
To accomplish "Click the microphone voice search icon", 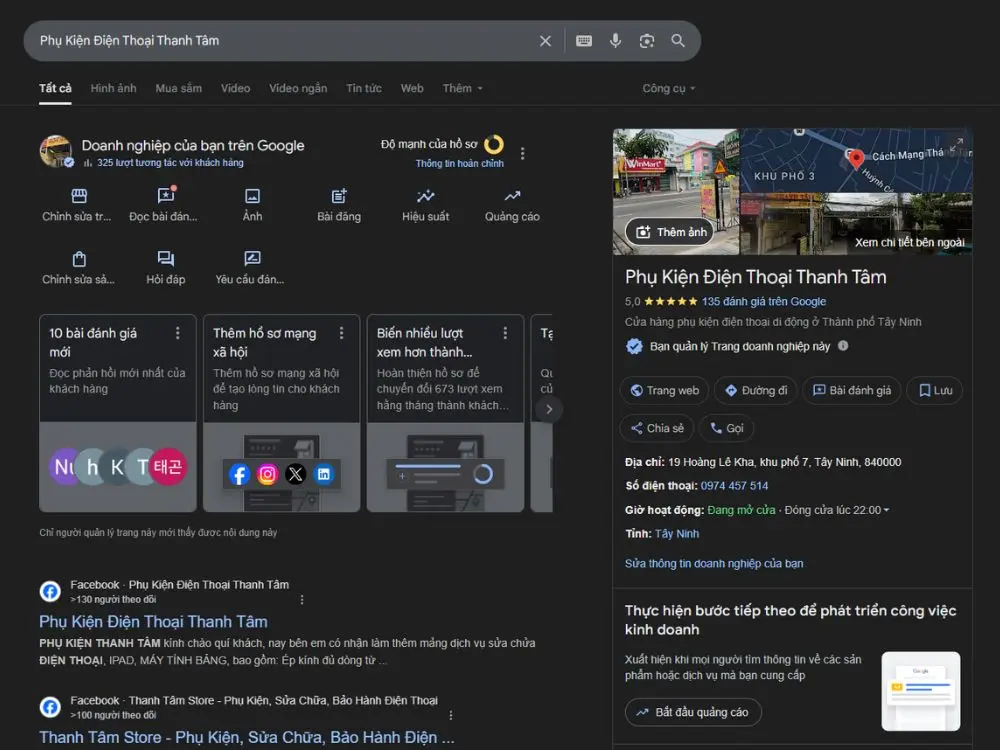I will point(615,41).
